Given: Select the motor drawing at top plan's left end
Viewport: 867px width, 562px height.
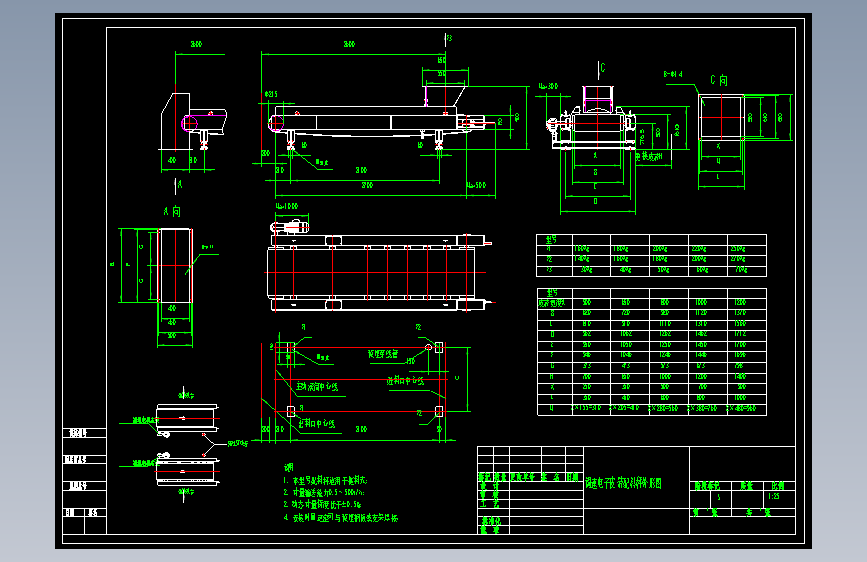Looking at the screenshot, I should point(290,227).
